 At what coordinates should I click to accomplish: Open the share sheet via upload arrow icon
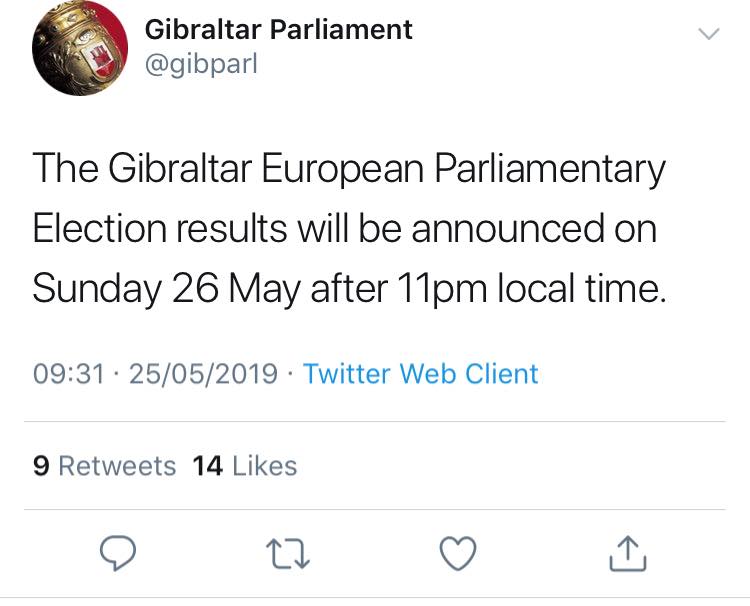628,554
